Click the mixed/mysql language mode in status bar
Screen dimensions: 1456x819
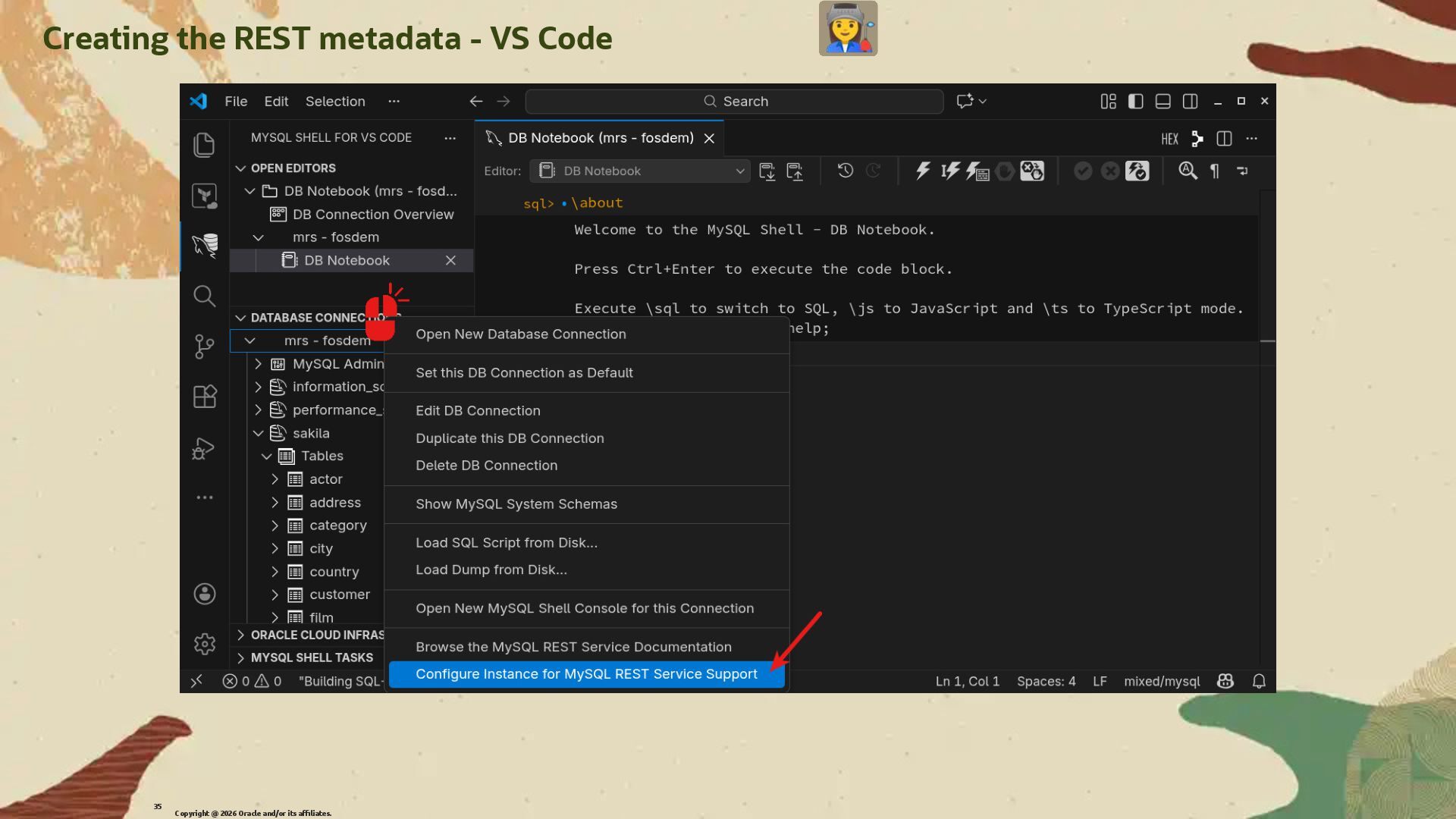tap(1161, 681)
